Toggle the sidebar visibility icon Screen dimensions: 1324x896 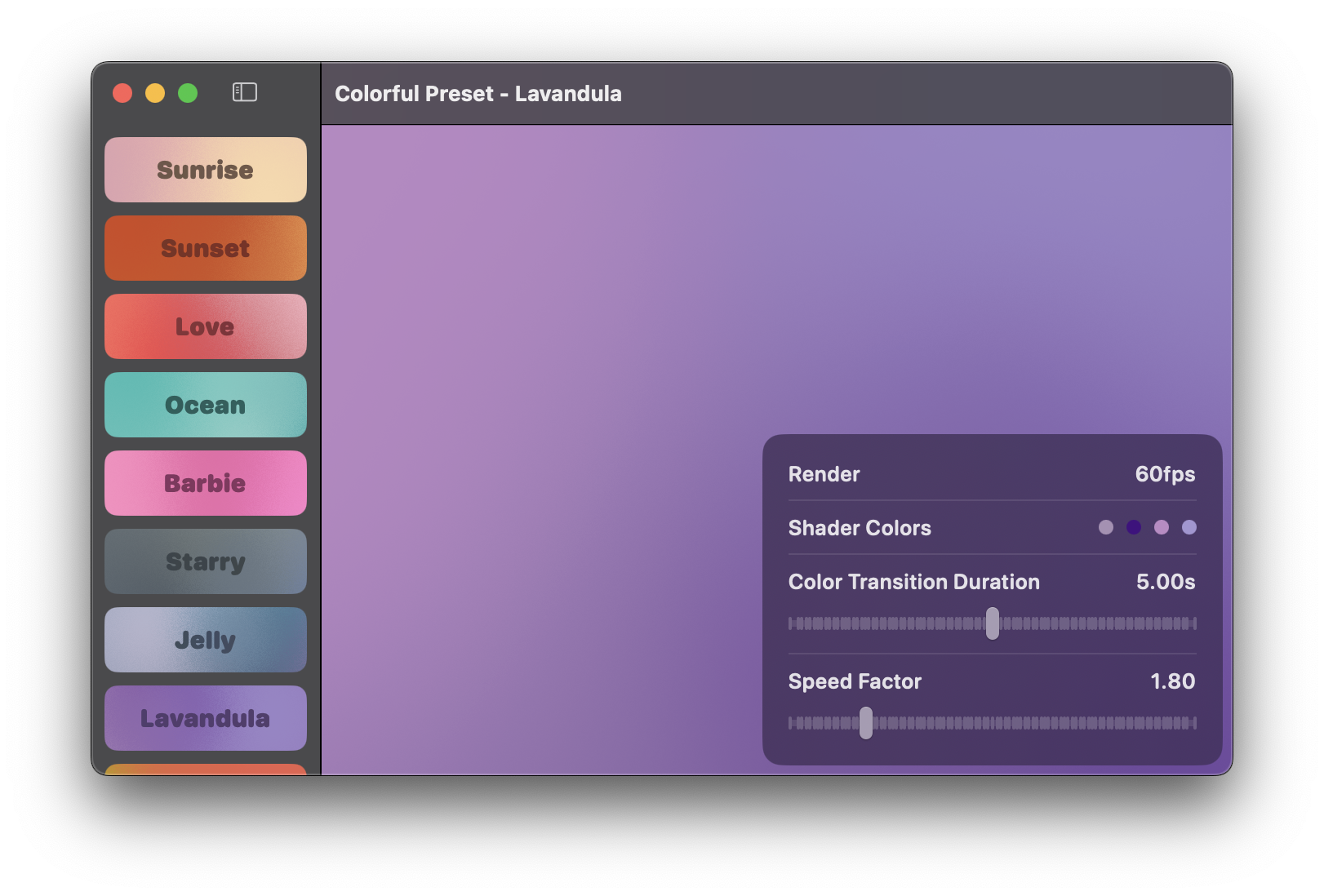[x=245, y=92]
